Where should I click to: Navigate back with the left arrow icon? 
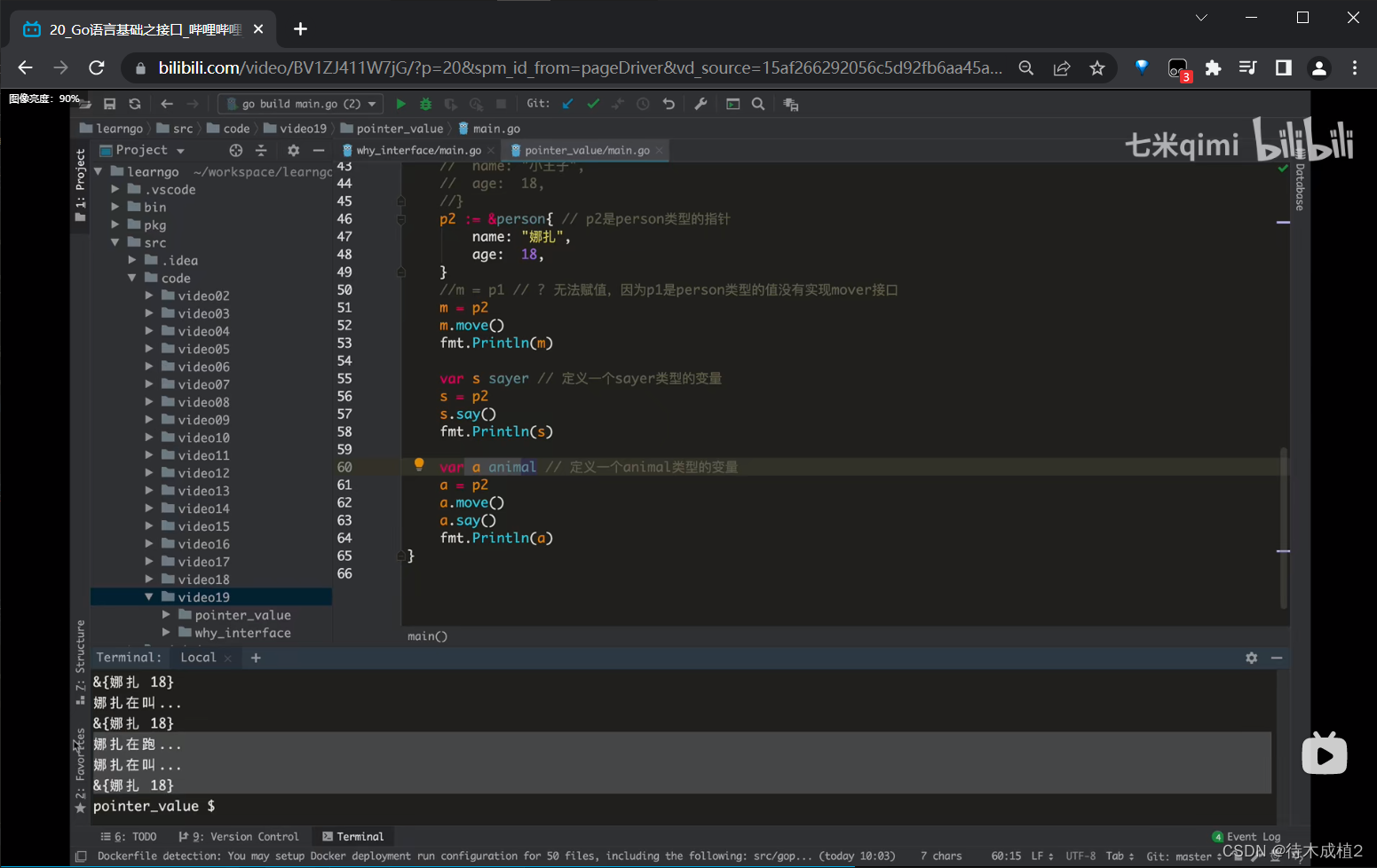coord(167,104)
